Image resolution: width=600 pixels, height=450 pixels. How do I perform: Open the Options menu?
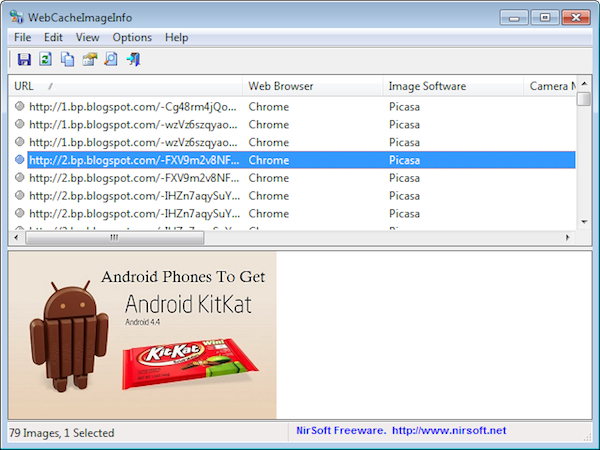pyautogui.click(x=132, y=38)
